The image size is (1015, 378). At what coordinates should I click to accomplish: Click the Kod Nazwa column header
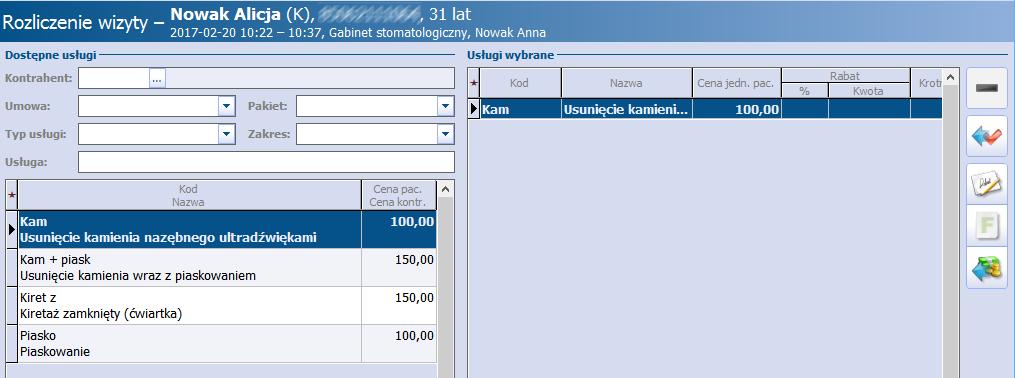189,195
